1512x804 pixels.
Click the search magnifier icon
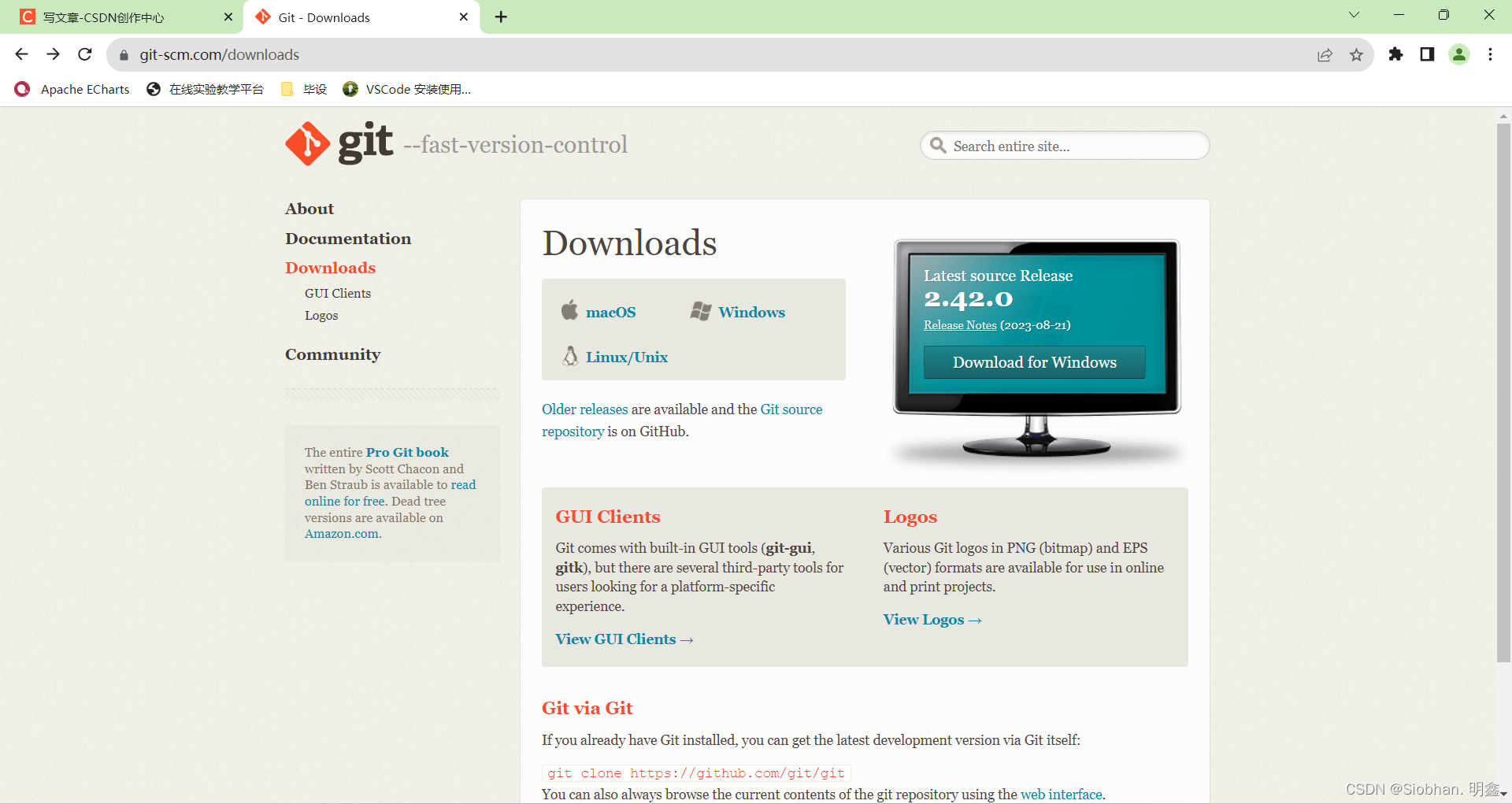coord(938,146)
